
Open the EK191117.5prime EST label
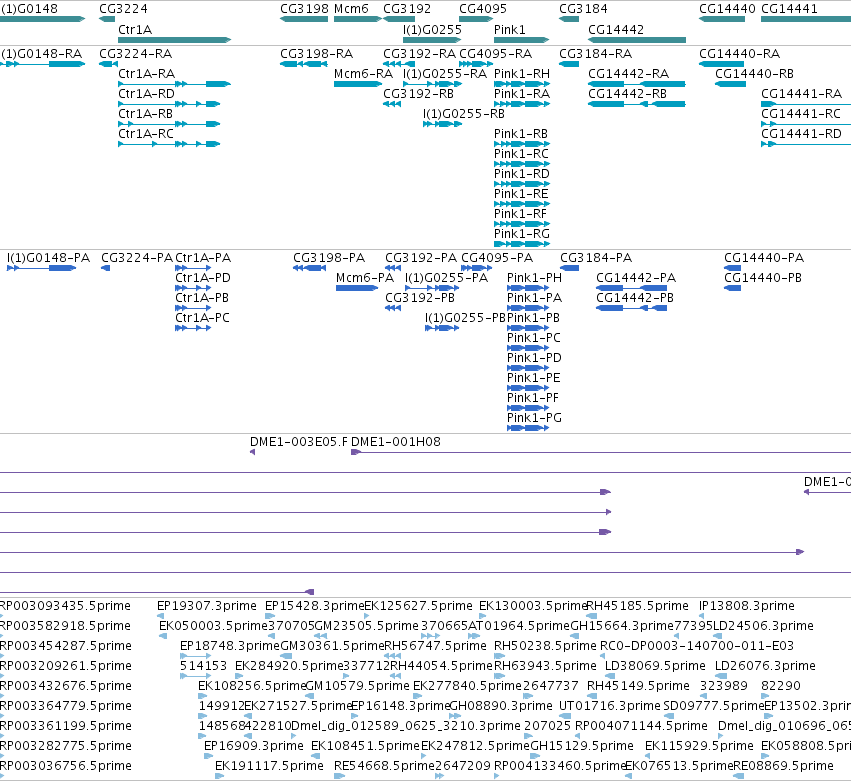click(269, 766)
